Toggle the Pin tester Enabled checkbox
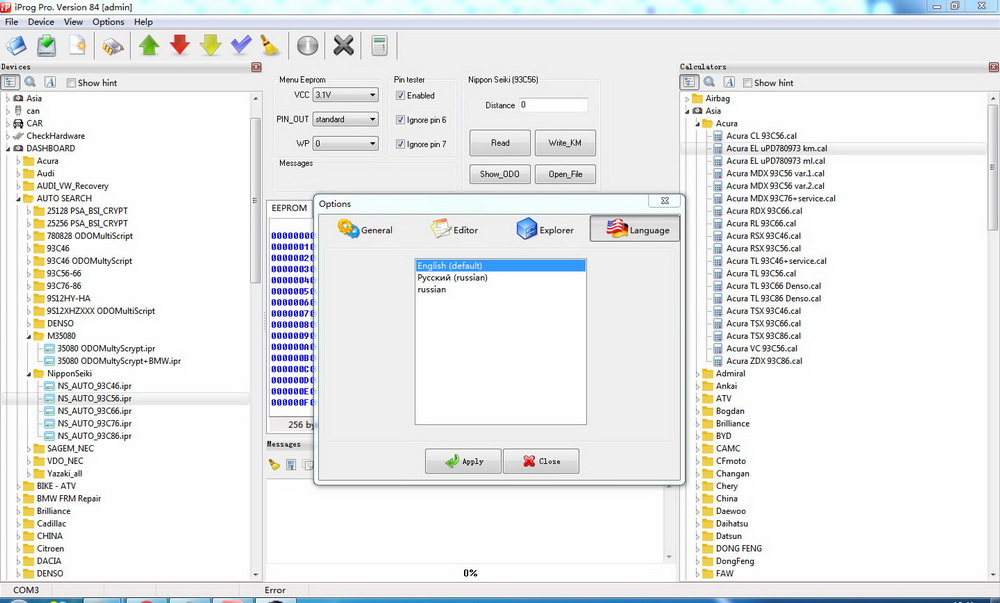This screenshot has width=1000, height=603. (x=401, y=96)
